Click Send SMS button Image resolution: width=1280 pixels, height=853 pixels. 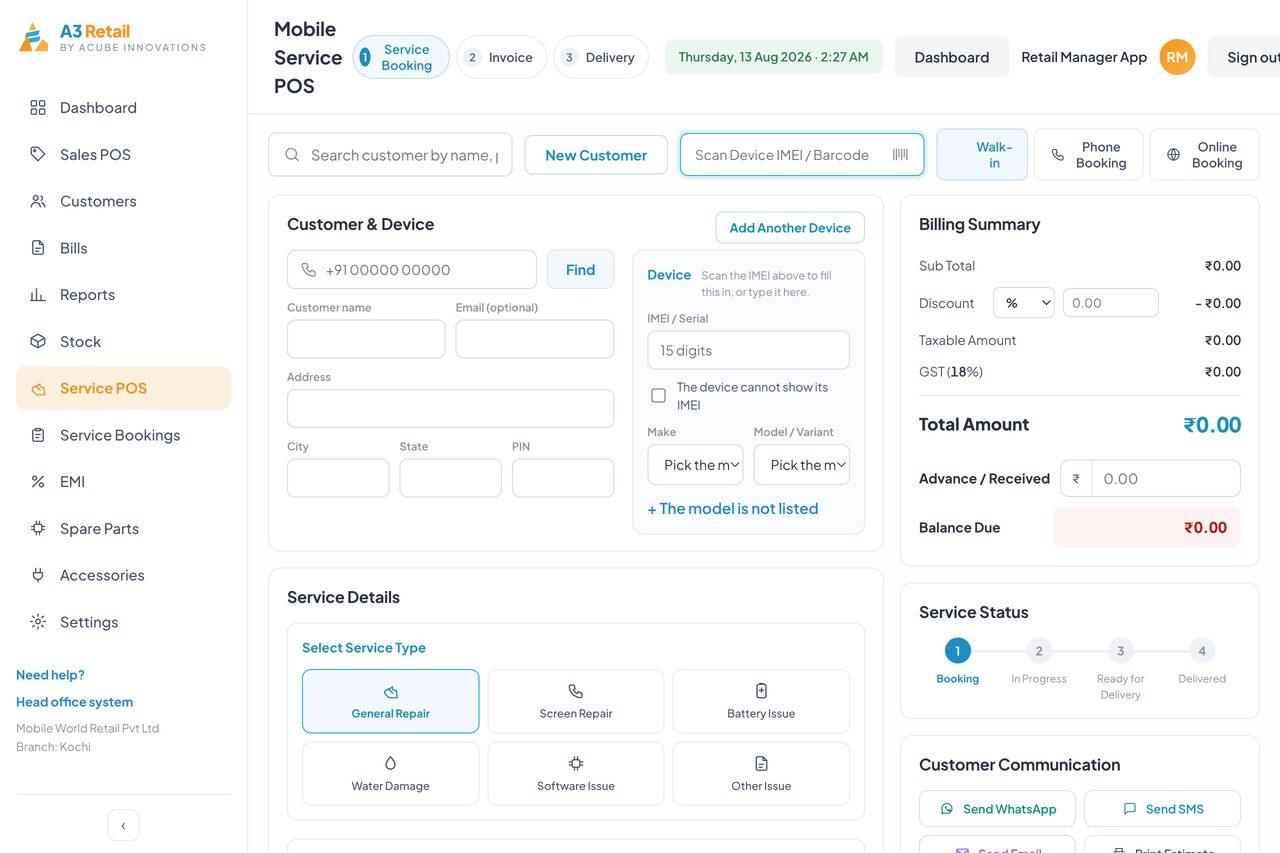[x=1163, y=809]
